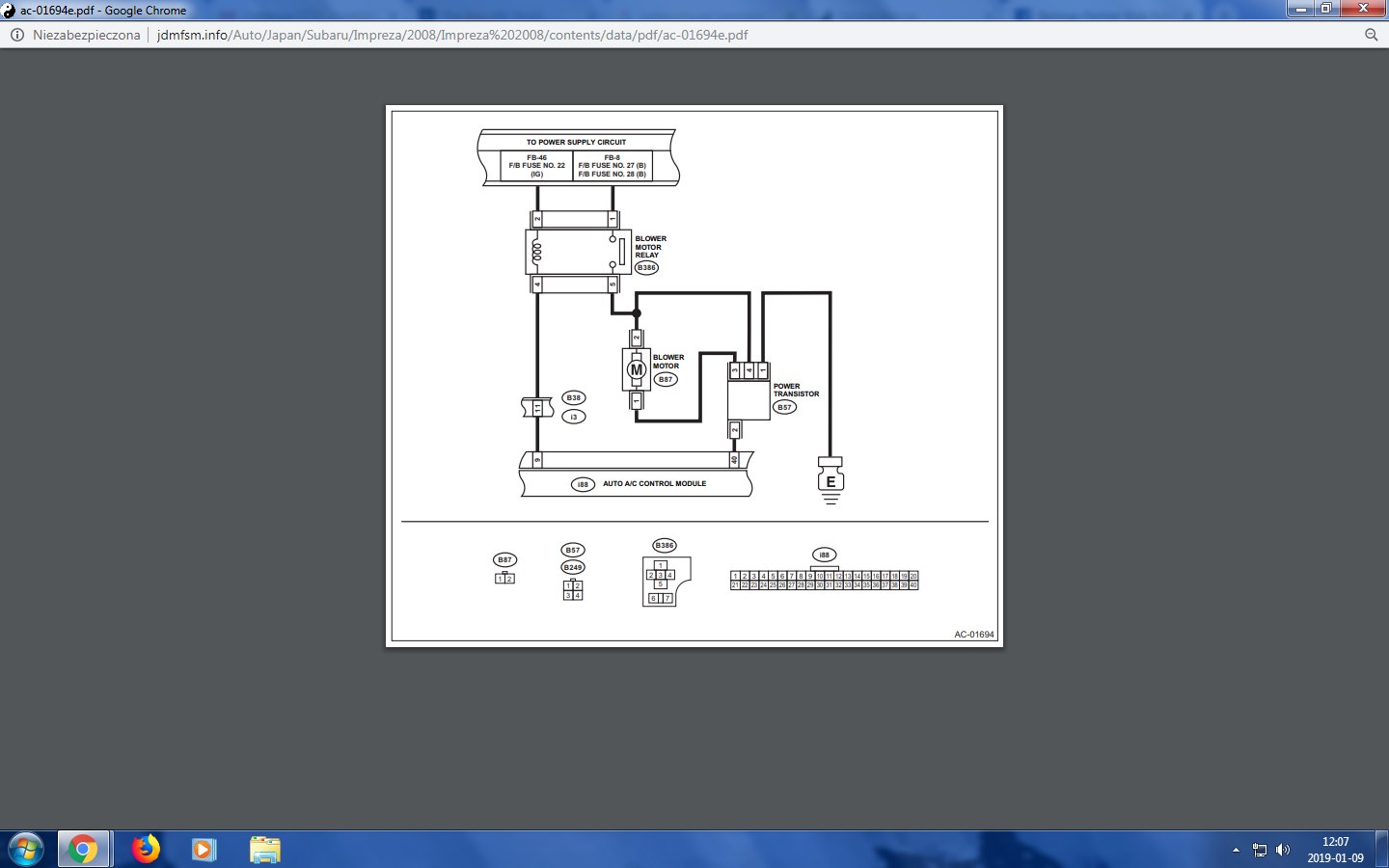Open Windows Explorer folder icon in taskbar

pos(264,850)
